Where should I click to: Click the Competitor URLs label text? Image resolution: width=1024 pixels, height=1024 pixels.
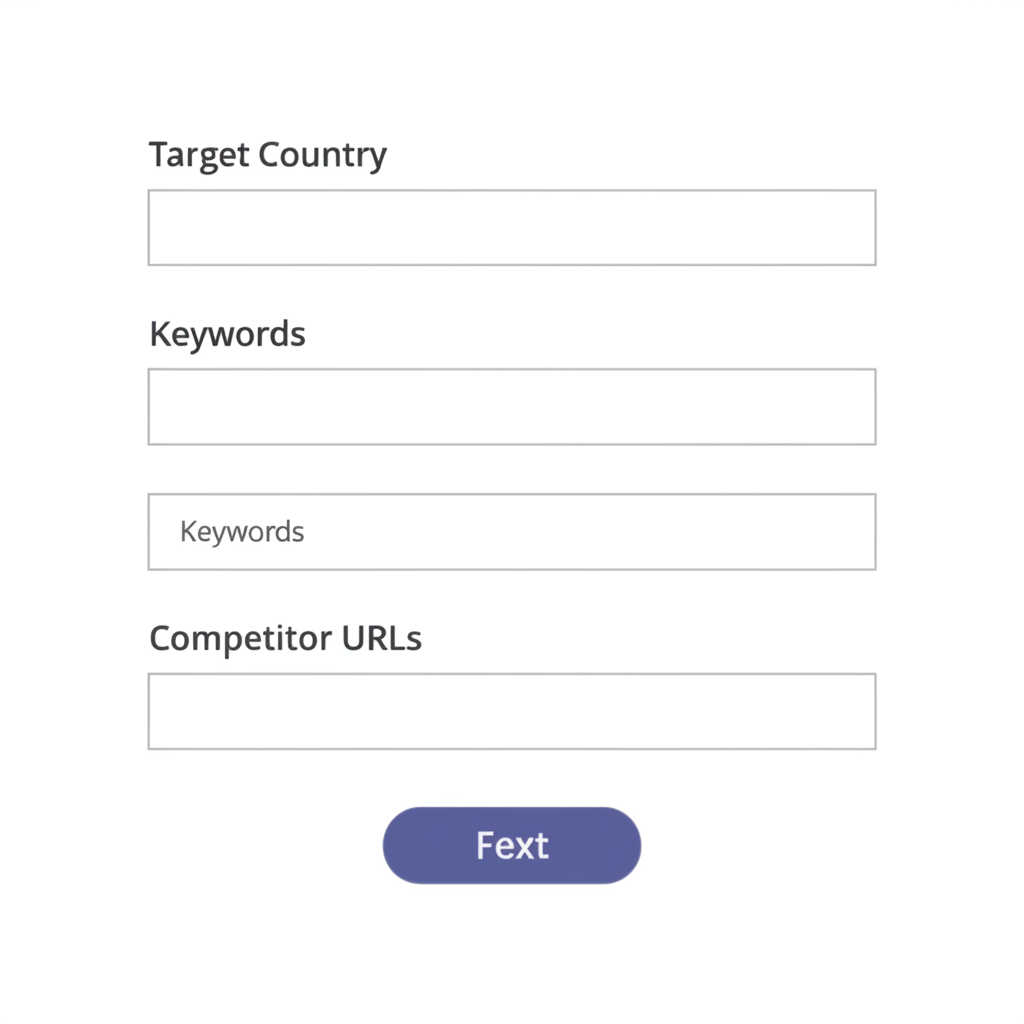pyautogui.click(x=285, y=638)
